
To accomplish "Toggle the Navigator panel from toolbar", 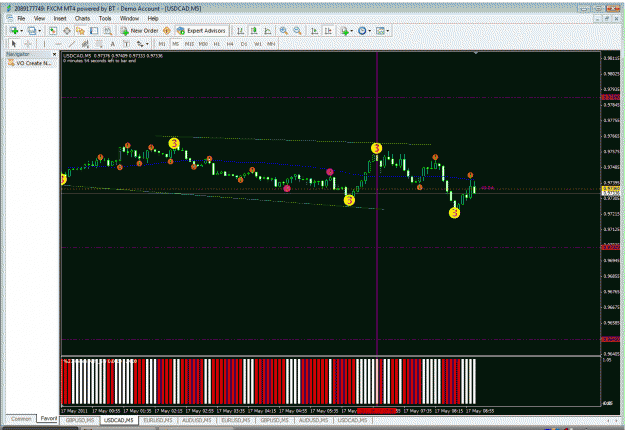I will (x=81, y=31).
